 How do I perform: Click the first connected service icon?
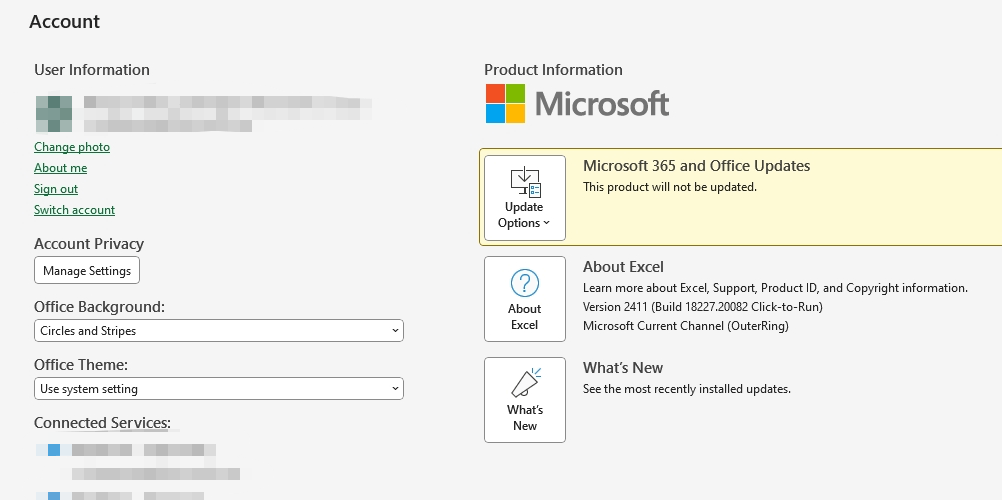pos(54,450)
